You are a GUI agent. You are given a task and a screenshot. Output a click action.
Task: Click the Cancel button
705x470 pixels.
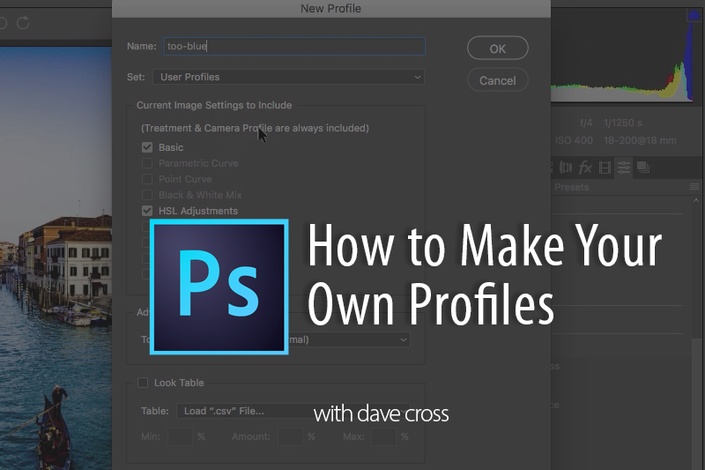pyautogui.click(x=498, y=81)
